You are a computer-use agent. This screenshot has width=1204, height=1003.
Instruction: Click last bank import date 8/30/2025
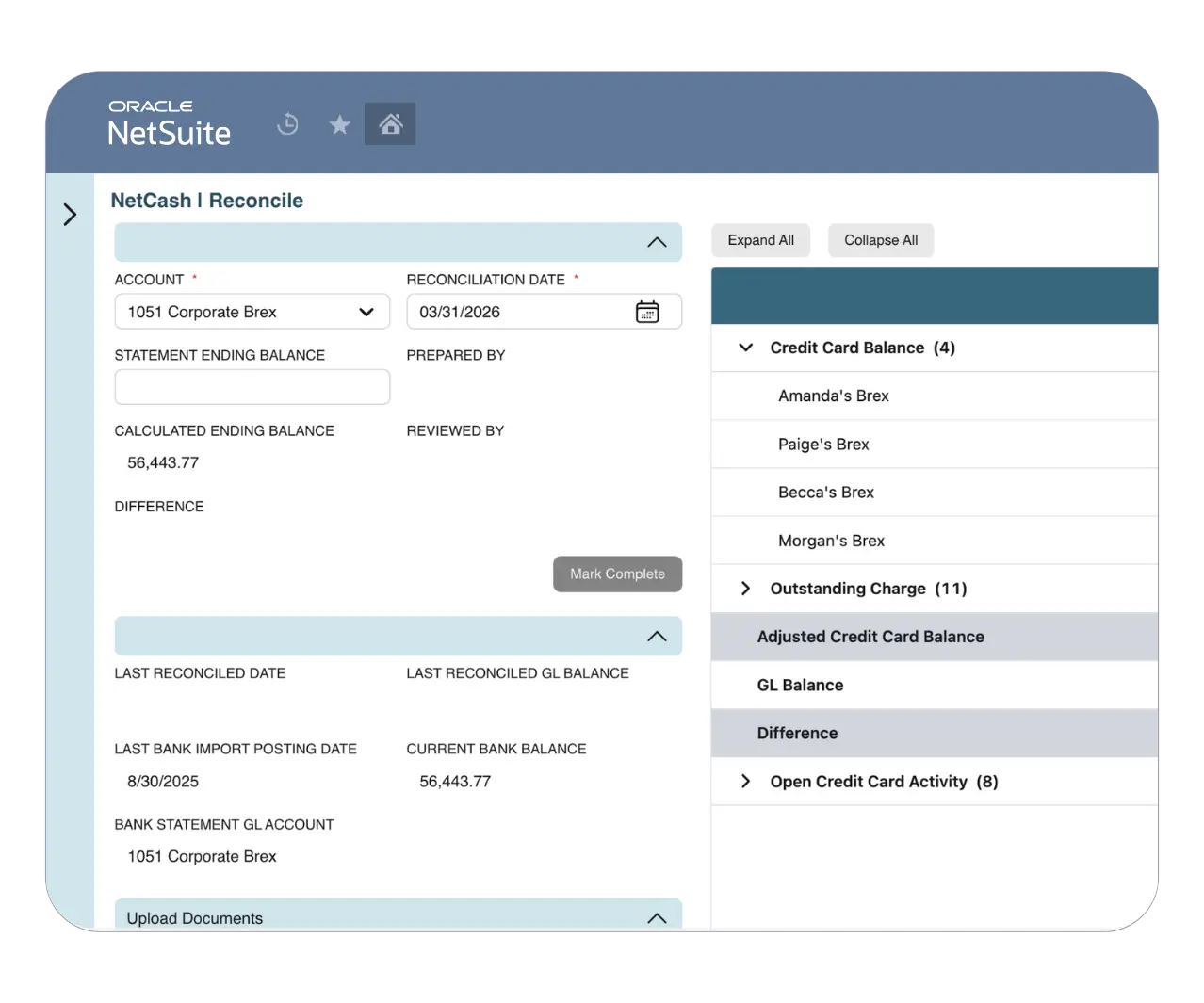[163, 782]
